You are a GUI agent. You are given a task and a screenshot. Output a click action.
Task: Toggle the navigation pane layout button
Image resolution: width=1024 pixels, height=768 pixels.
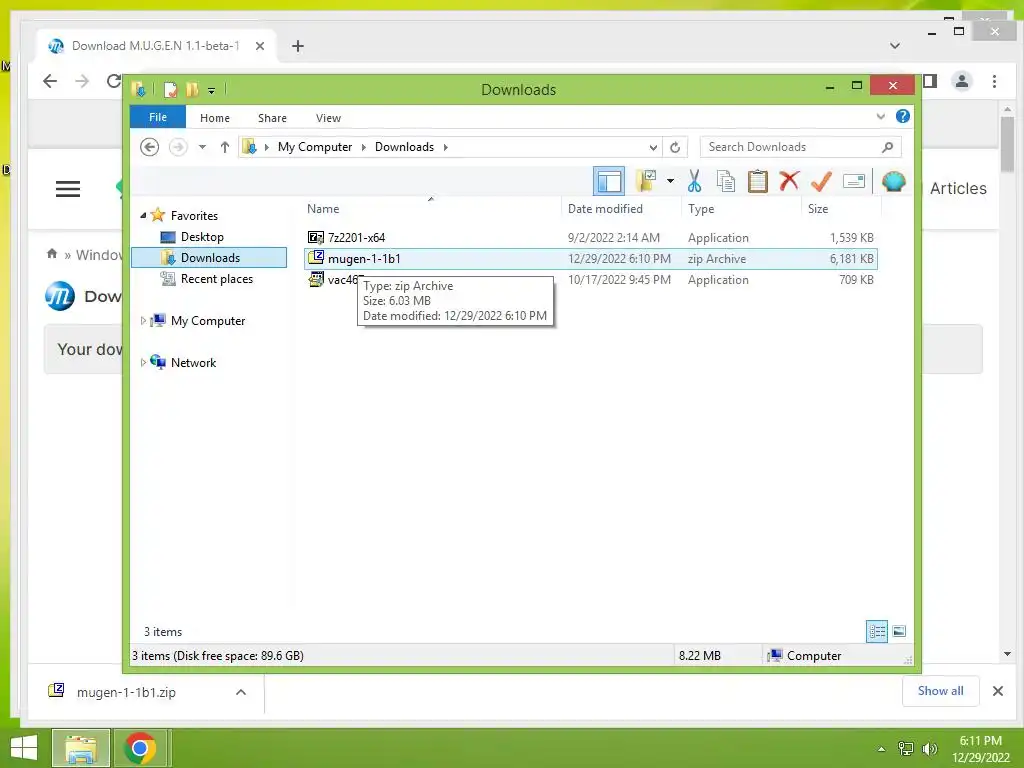609,182
